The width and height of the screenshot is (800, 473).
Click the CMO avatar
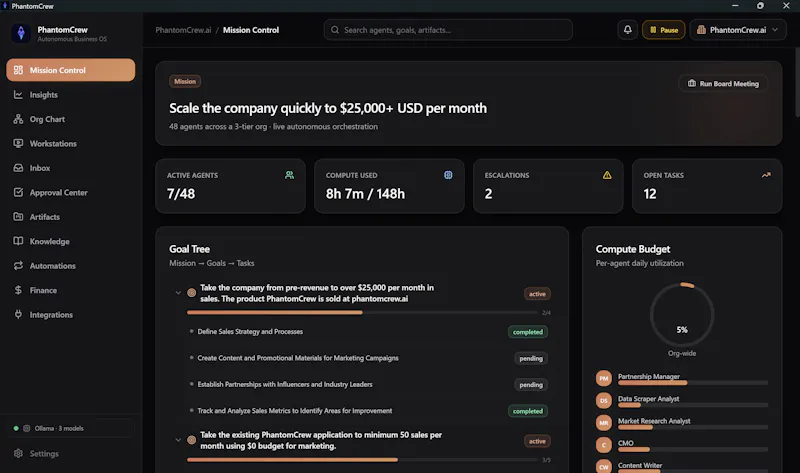[x=604, y=445]
